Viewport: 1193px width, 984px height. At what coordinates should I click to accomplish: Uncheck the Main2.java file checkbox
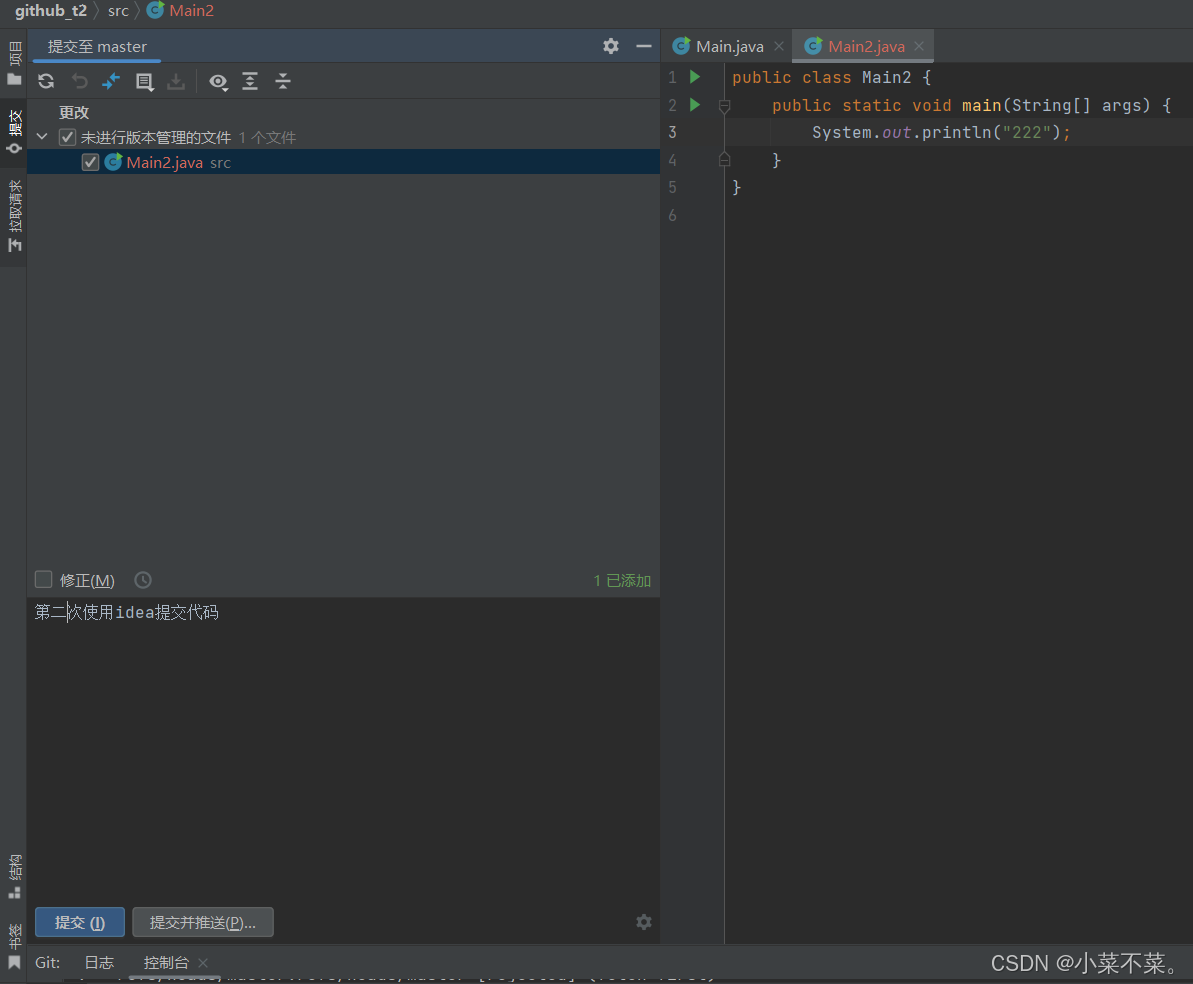pos(90,162)
